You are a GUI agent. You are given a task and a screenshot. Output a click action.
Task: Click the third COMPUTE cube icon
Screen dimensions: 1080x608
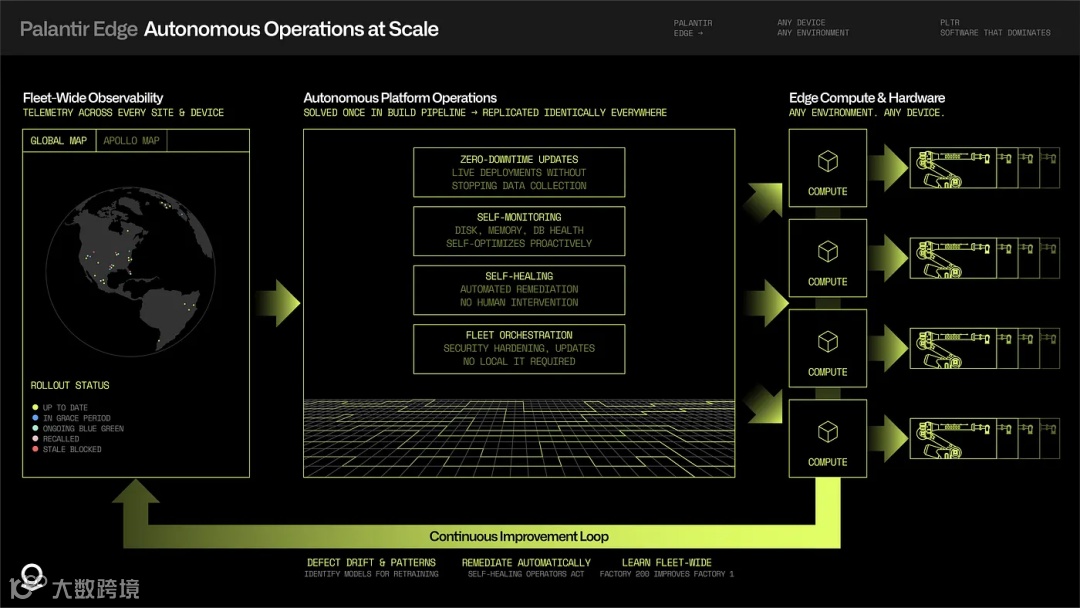(828, 342)
